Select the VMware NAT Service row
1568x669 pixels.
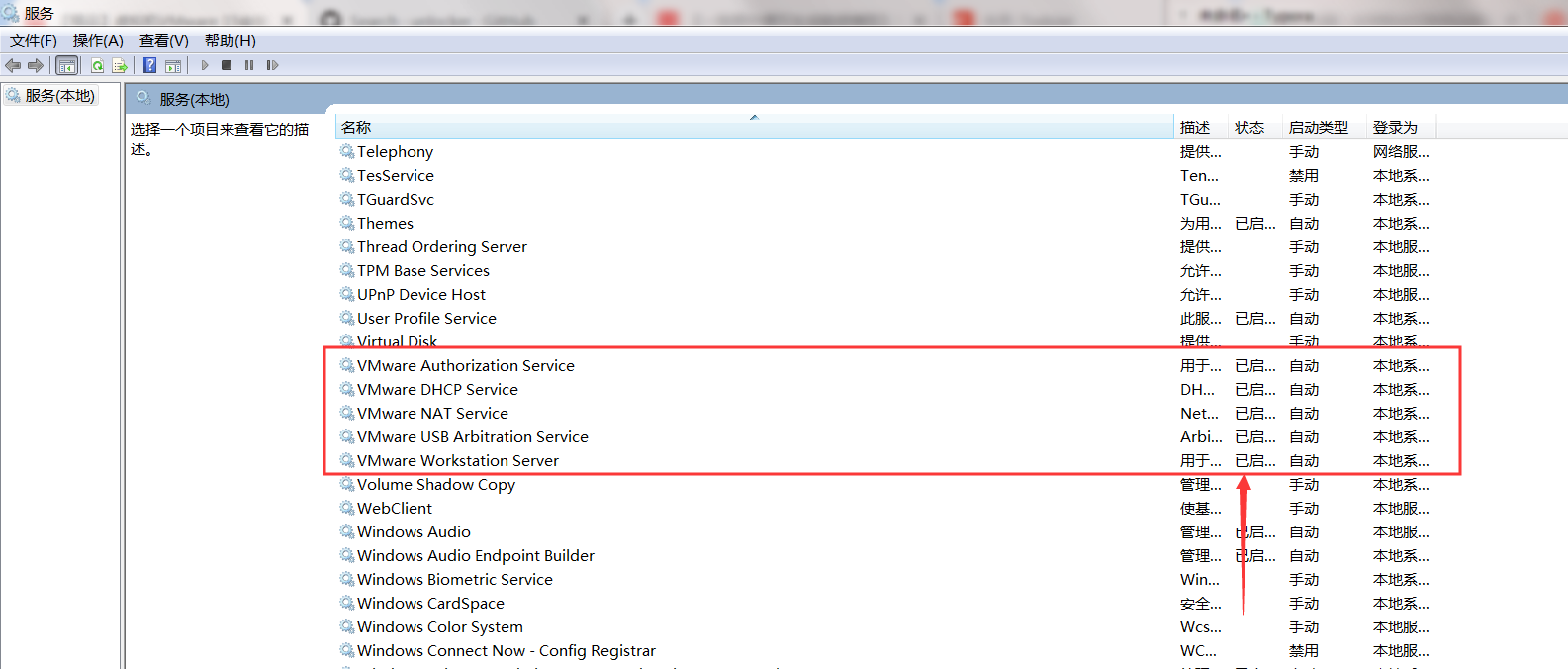[432, 414]
